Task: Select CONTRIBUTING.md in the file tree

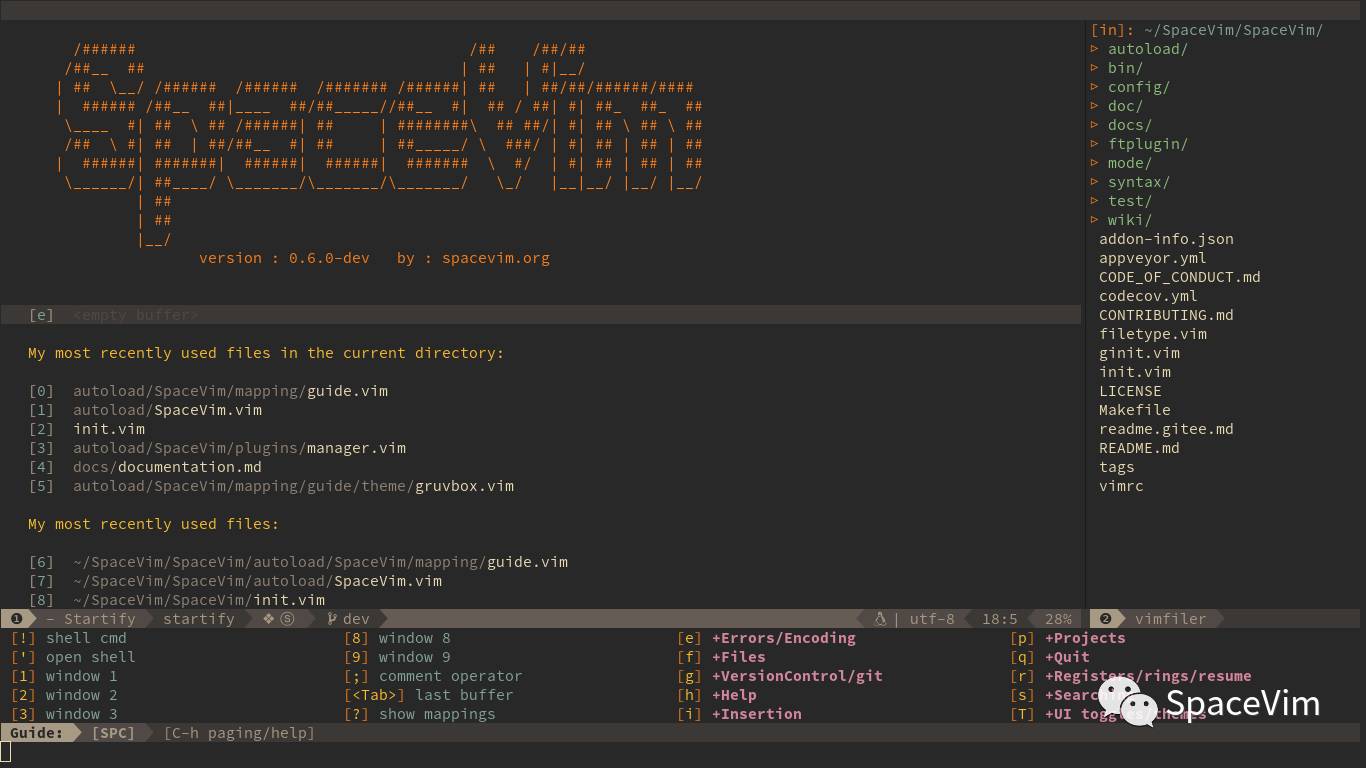Action: tap(1166, 315)
